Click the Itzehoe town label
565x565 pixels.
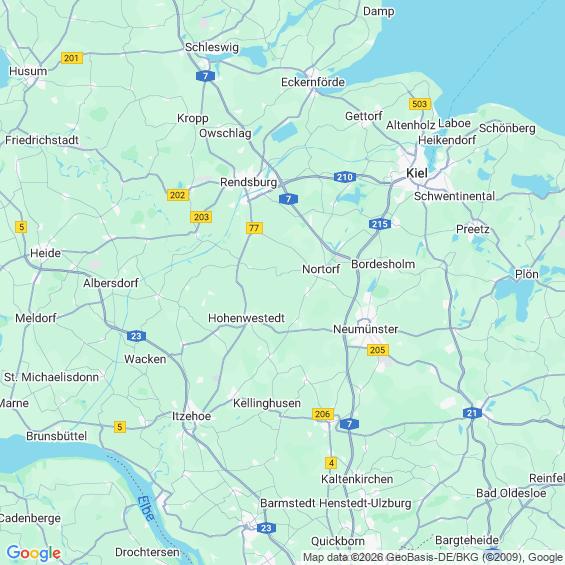pos(191,416)
